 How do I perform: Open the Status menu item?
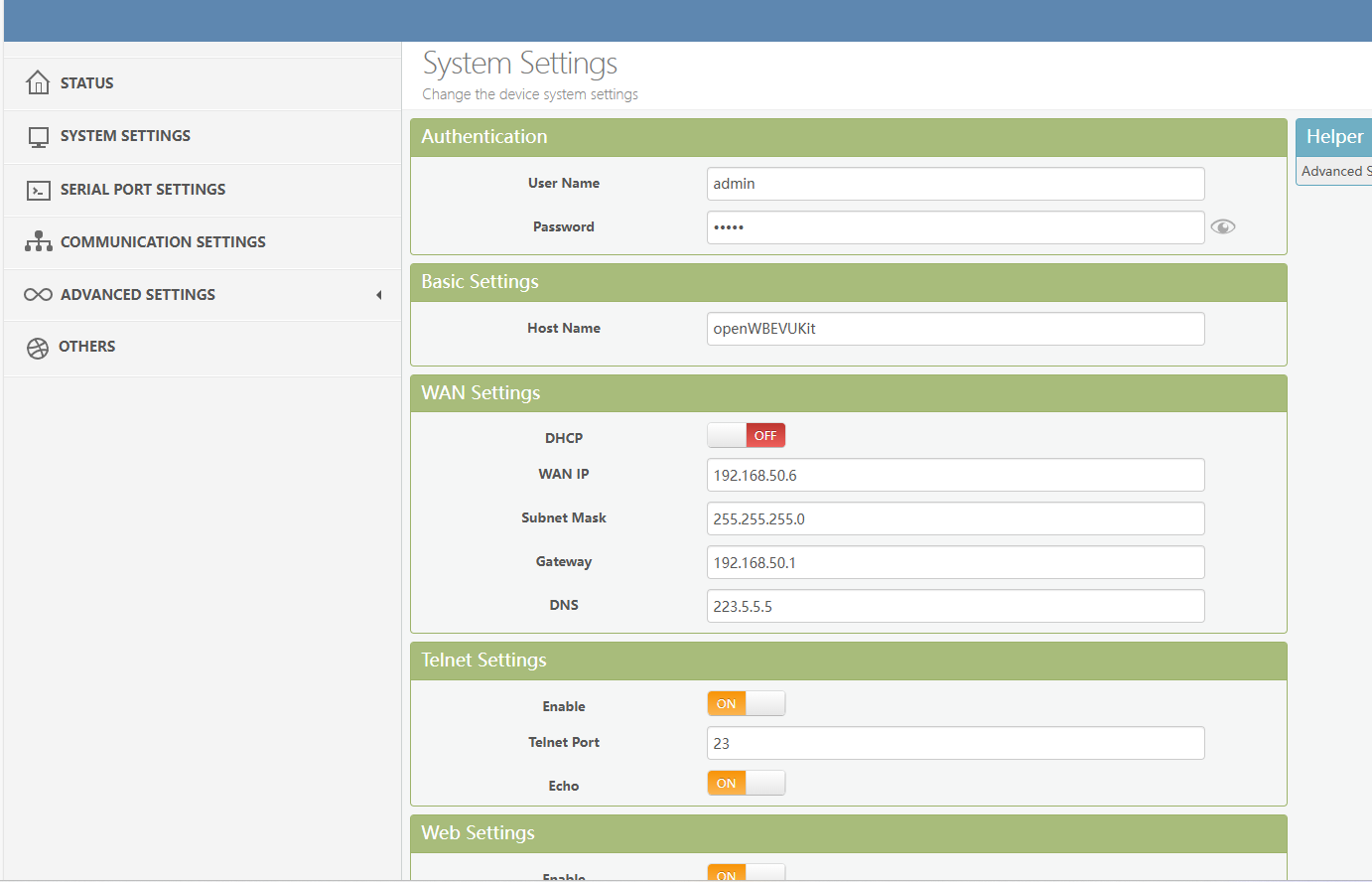[203, 83]
